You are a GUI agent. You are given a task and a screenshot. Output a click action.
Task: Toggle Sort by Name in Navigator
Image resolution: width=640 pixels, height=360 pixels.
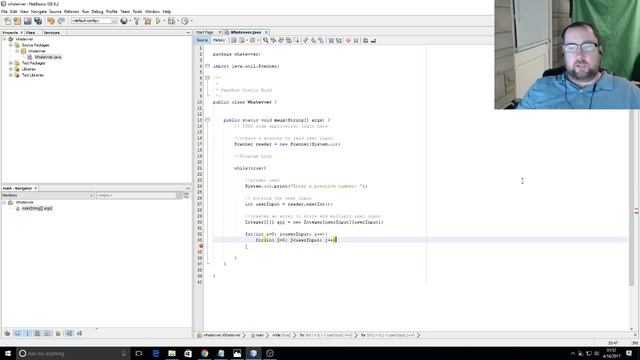[69, 333]
